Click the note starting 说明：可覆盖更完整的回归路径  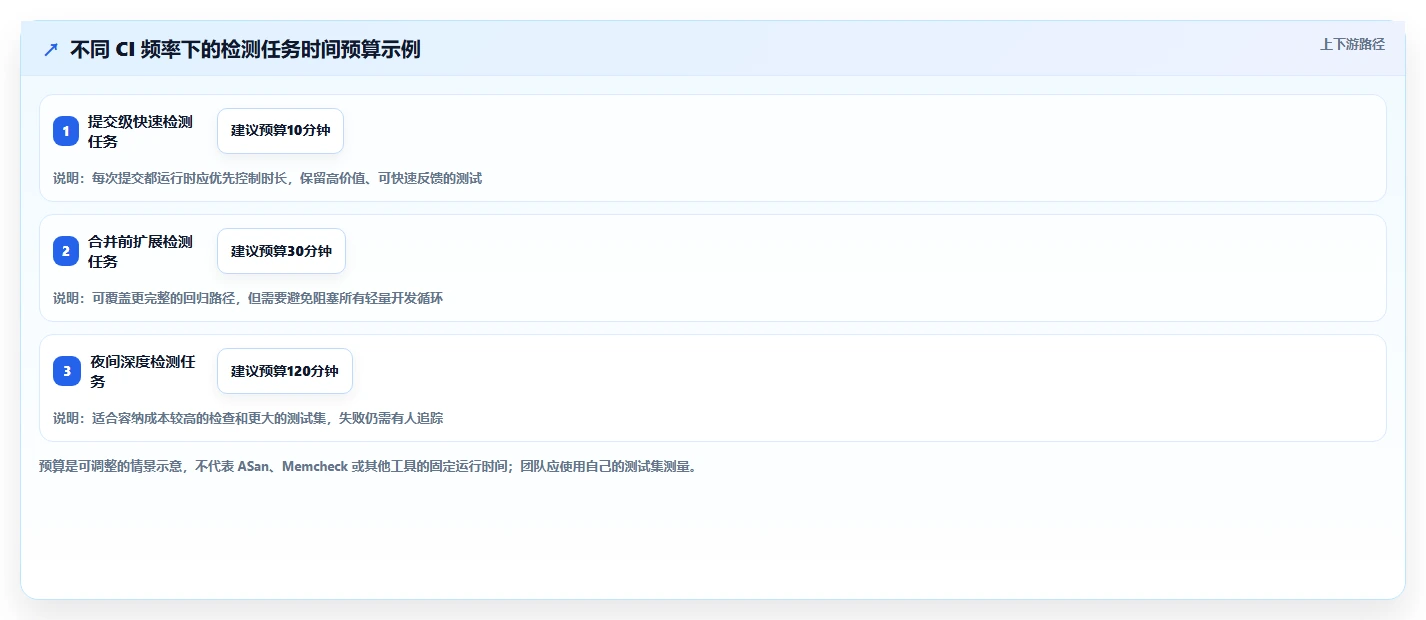point(248,298)
